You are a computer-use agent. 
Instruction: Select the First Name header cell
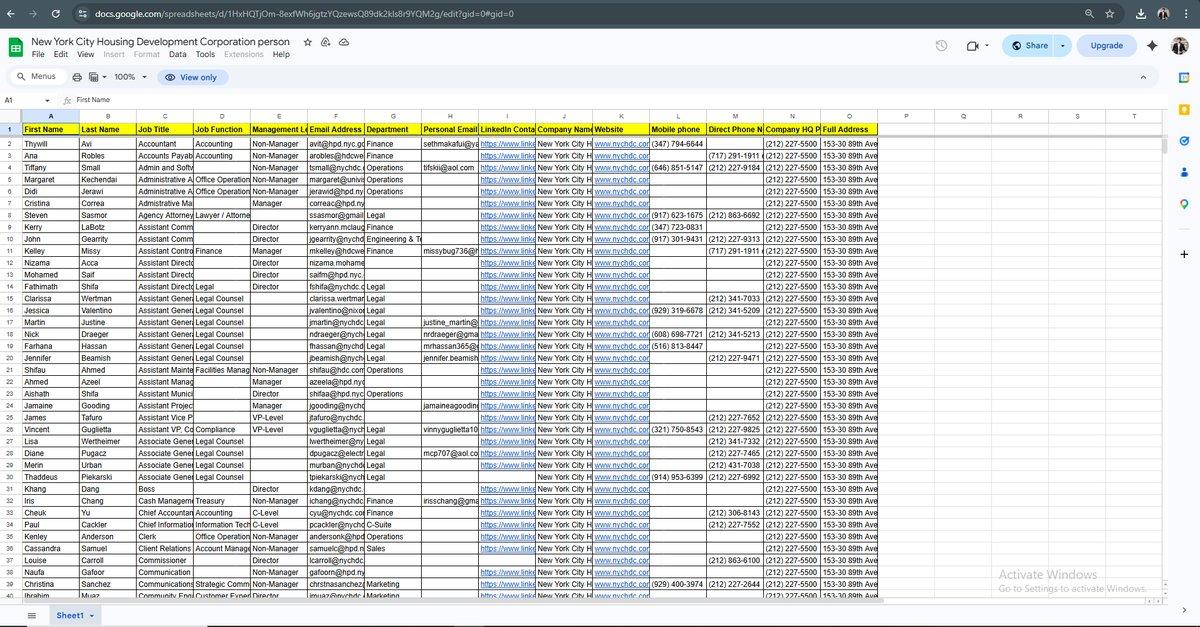(x=50, y=130)
